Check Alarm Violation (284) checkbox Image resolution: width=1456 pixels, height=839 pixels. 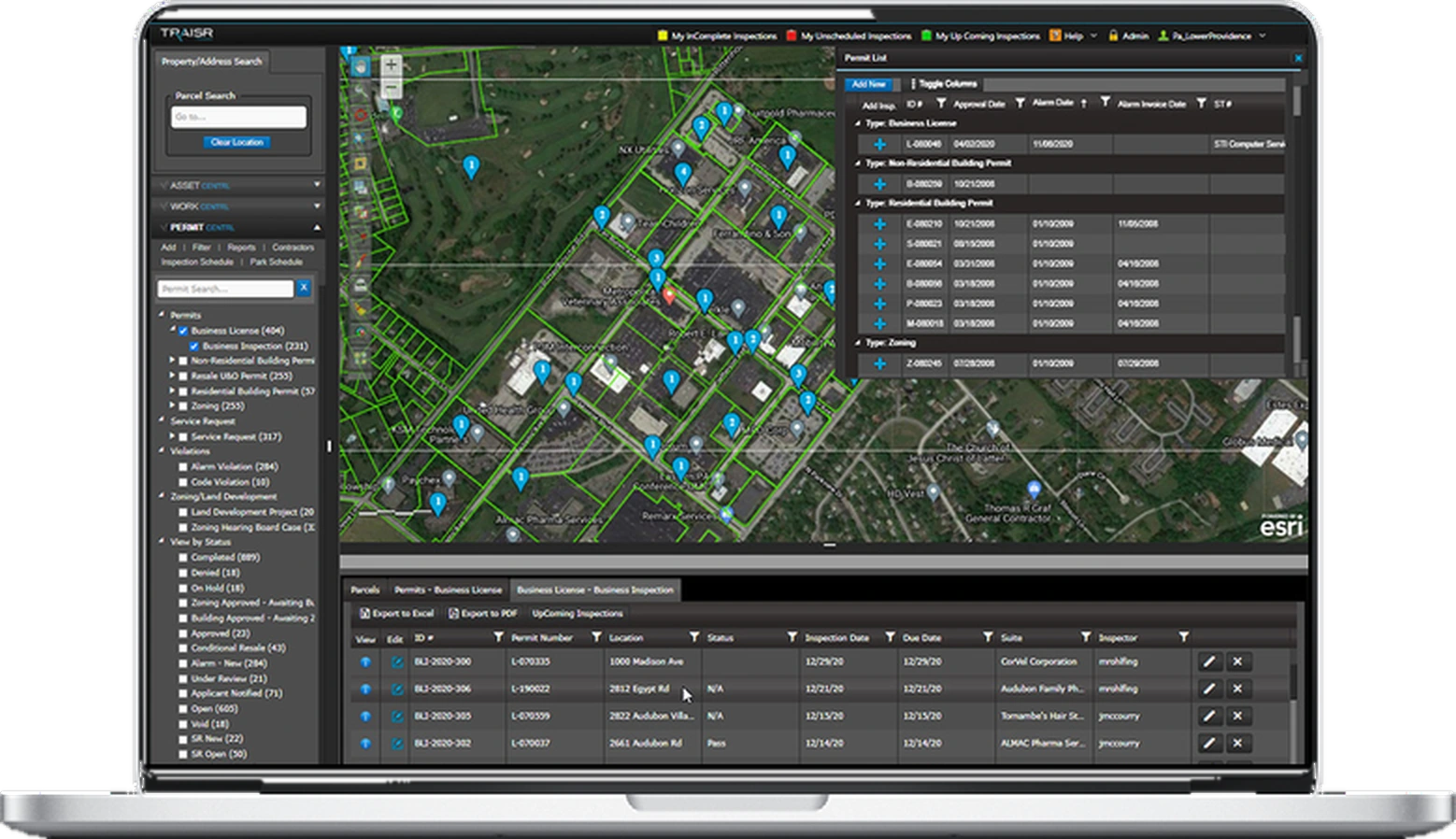pos(184,467)
